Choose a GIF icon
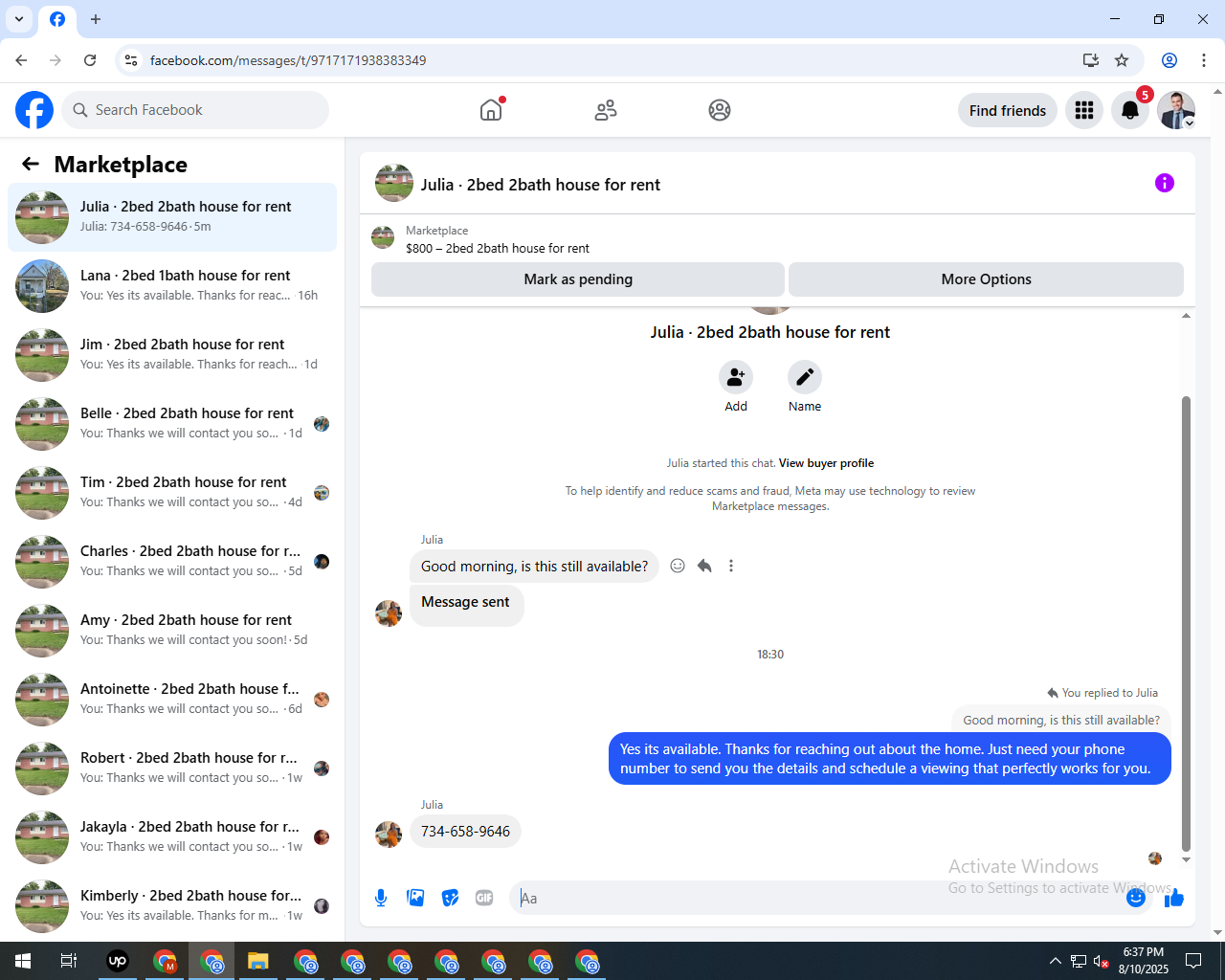This screenshot has width=1225, height=980. pos(484,898)
